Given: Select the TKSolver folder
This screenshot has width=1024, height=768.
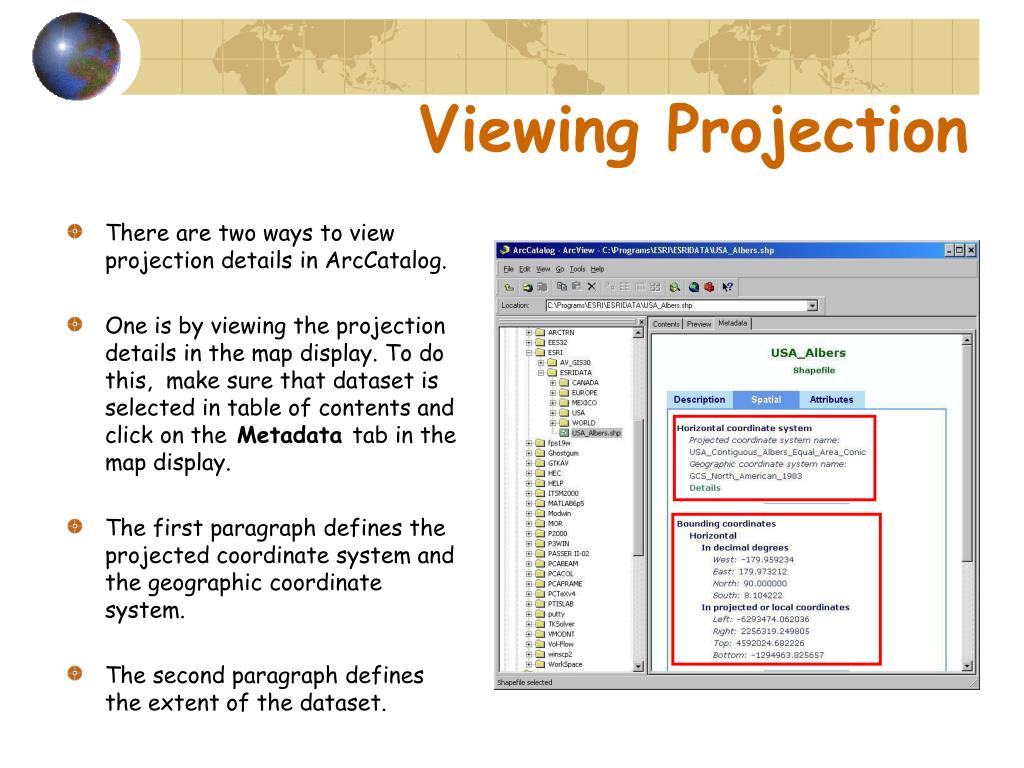Looking at the screenshot, I should (561, 624).
